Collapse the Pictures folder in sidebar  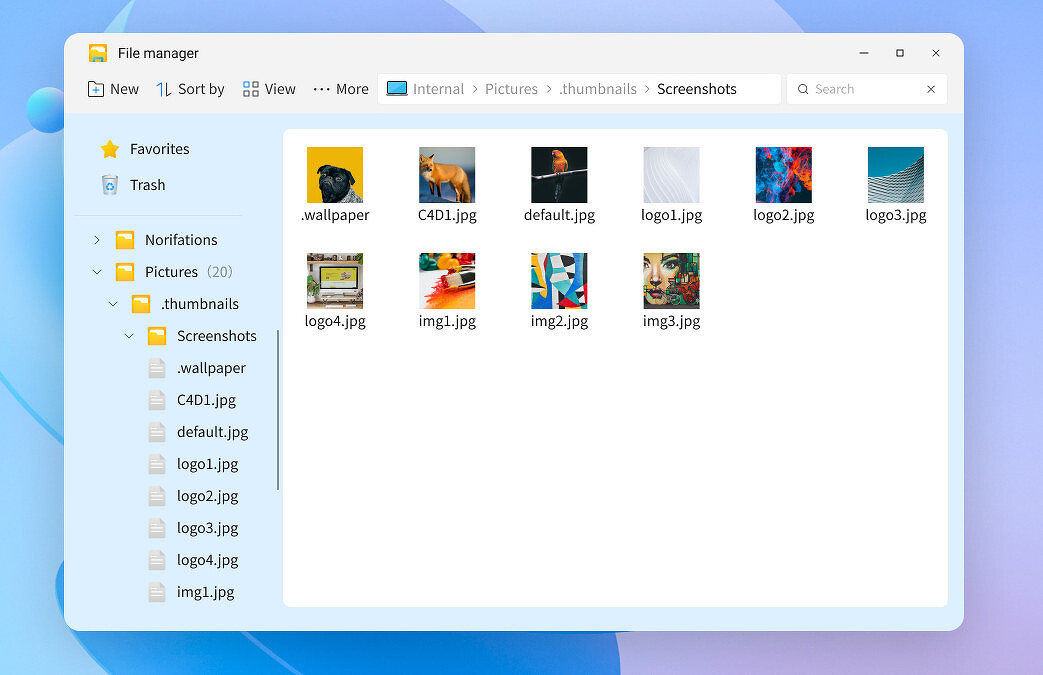coord(96,271)
